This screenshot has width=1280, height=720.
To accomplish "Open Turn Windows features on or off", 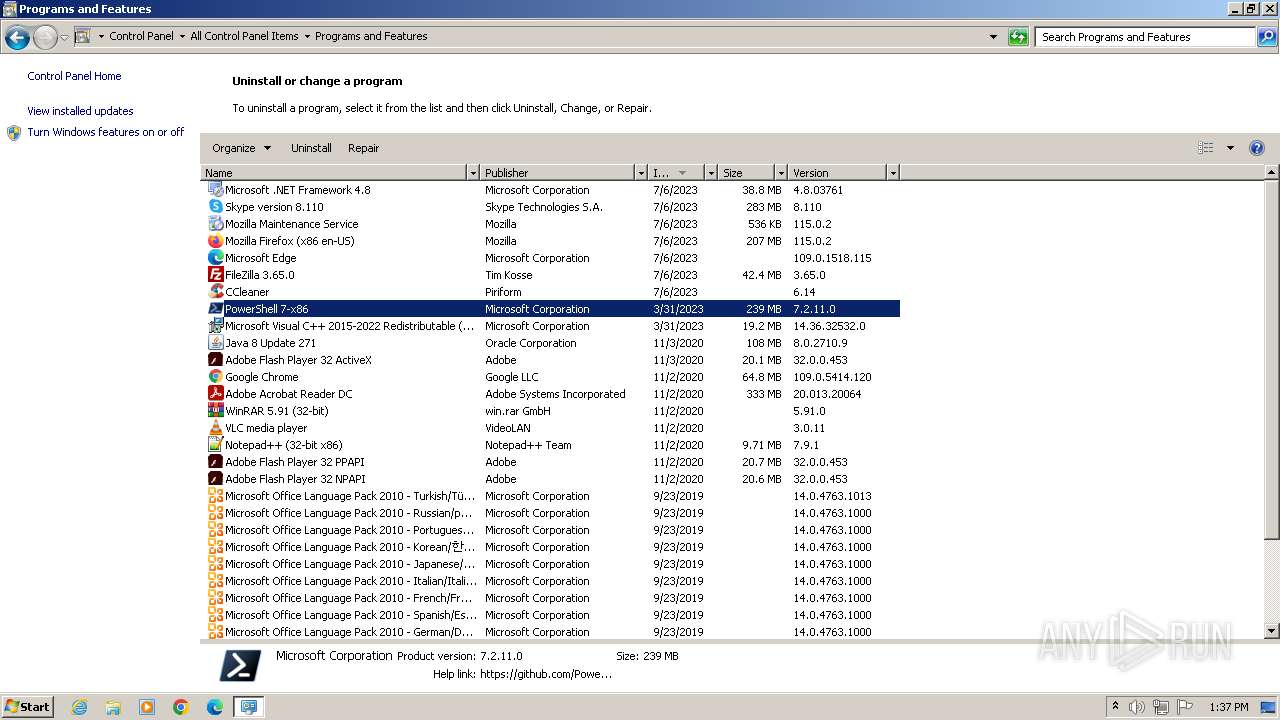I will pyautogui.click(x=106, y=132).
